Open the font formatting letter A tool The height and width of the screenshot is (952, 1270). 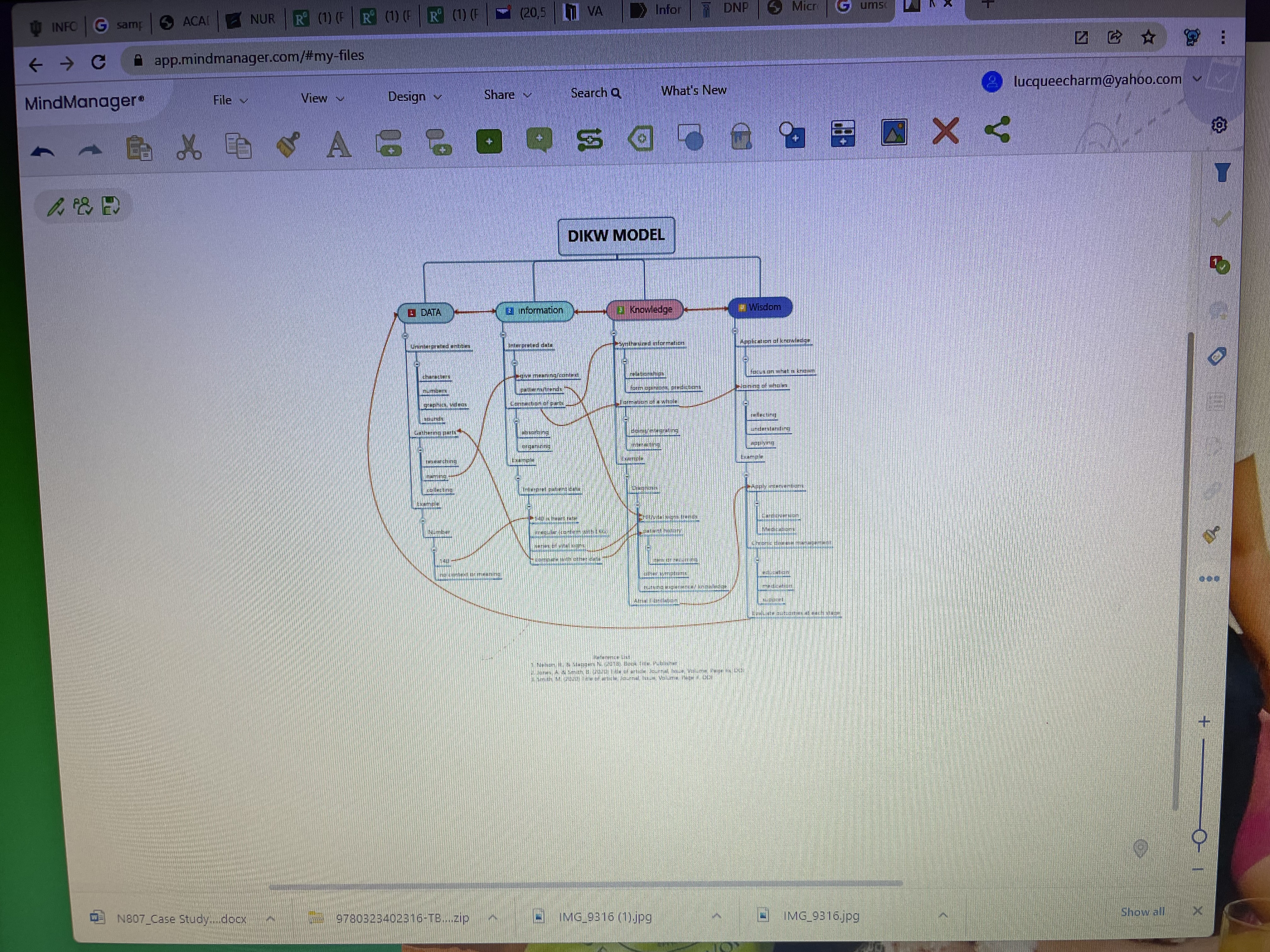coord(338,144)
